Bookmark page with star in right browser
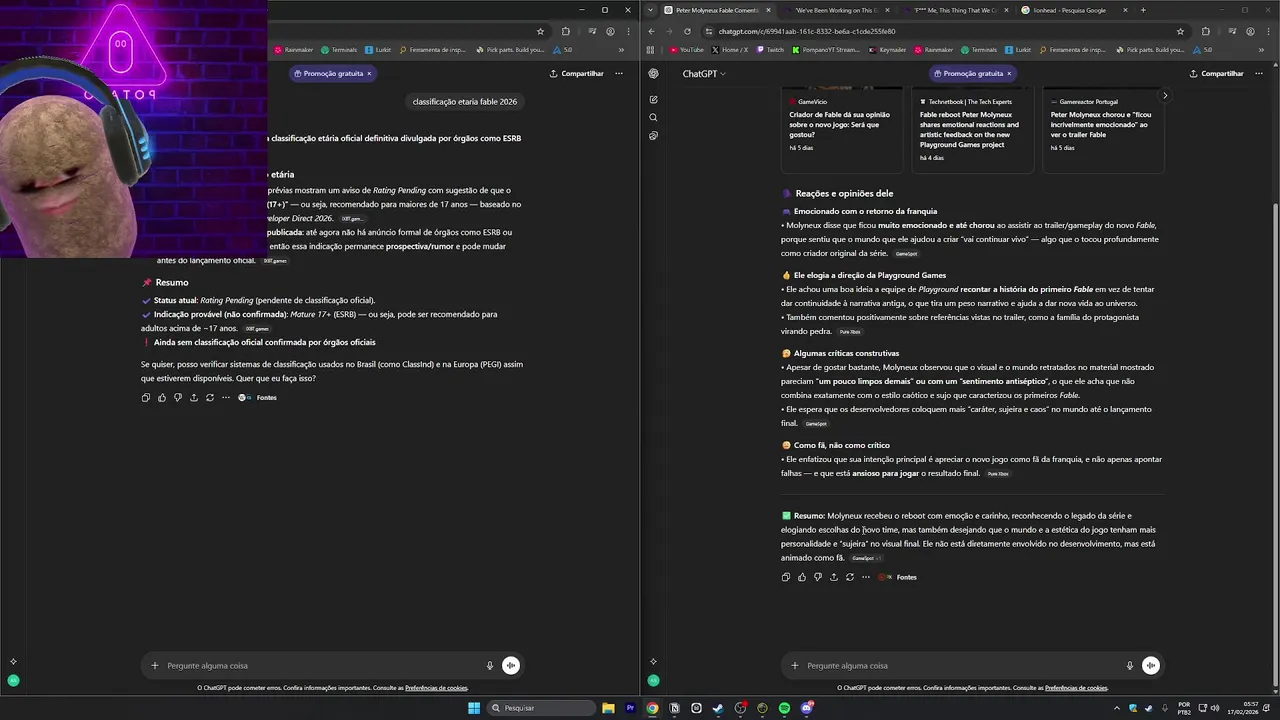 coord(1181,31)
